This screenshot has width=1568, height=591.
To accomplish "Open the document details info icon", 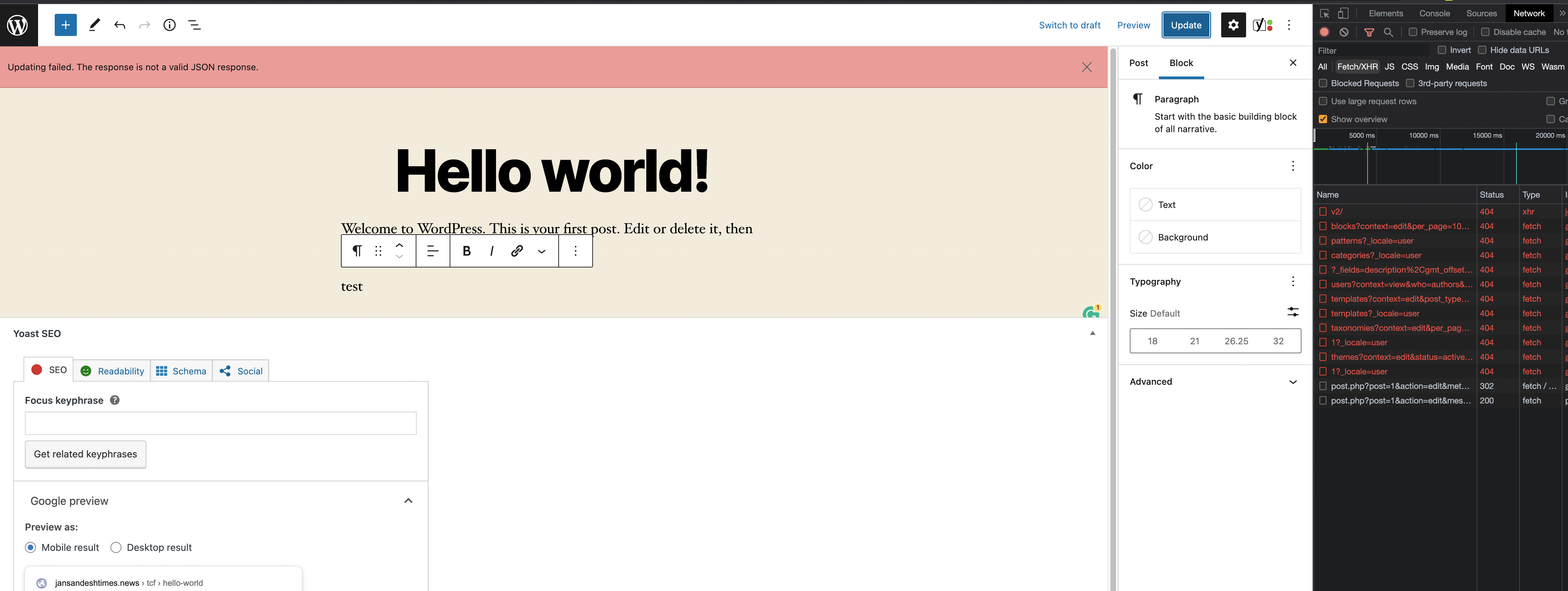I will 170,25.
